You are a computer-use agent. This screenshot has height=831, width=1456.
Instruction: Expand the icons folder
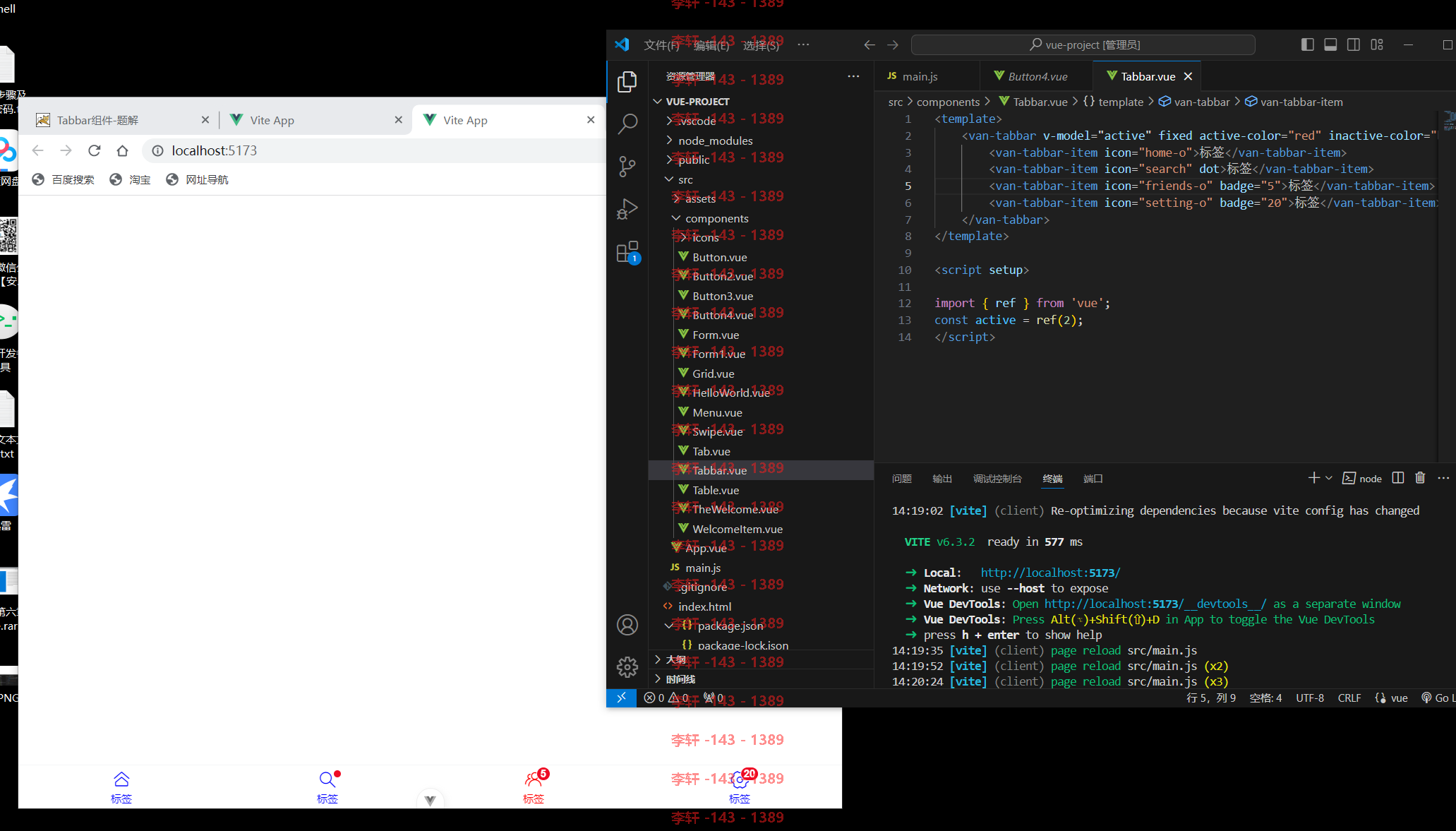[705, 237]
